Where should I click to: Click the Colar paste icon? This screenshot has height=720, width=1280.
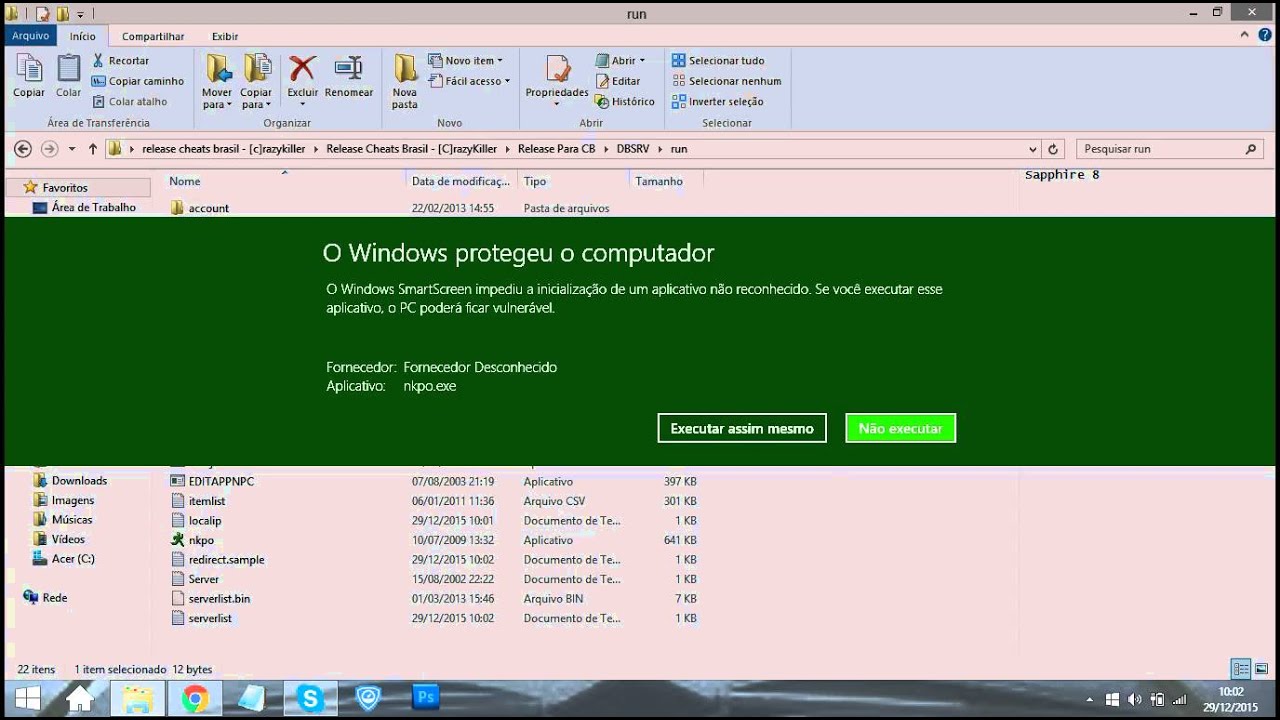68,76
